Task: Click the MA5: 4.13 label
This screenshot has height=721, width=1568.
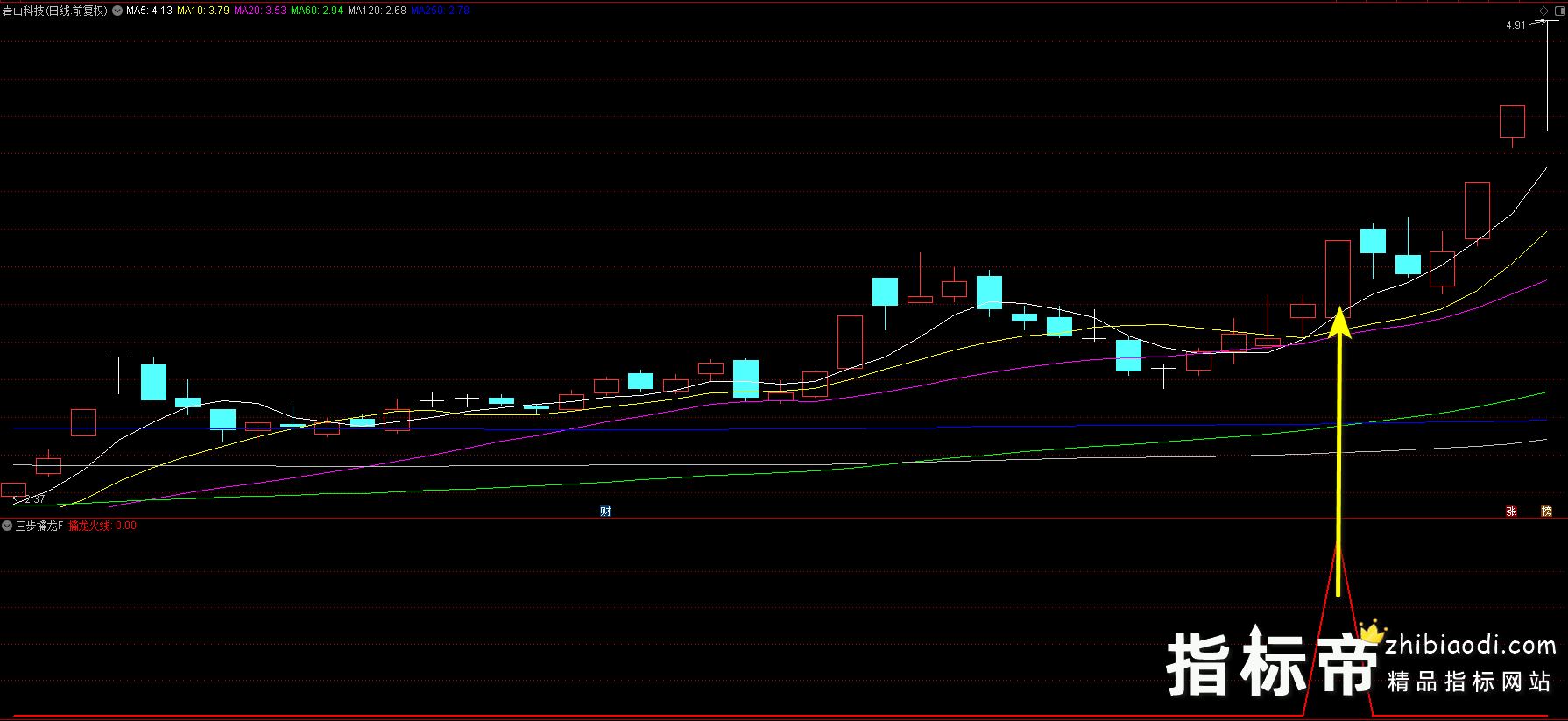Action: pos(149,11)
